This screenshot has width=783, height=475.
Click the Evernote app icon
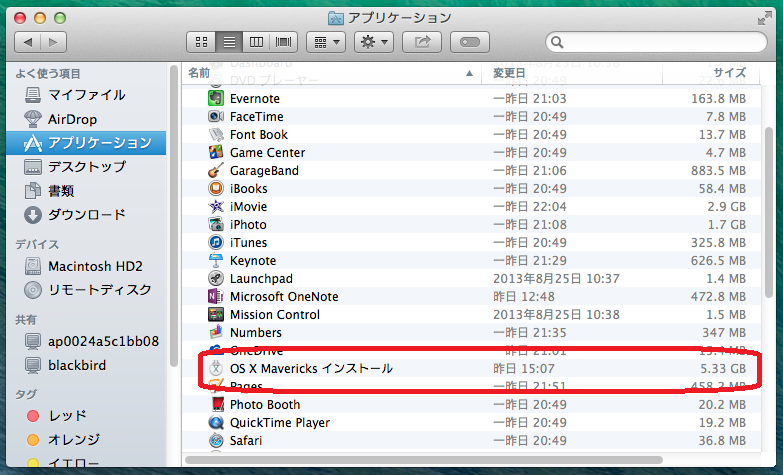pos(216,98)
